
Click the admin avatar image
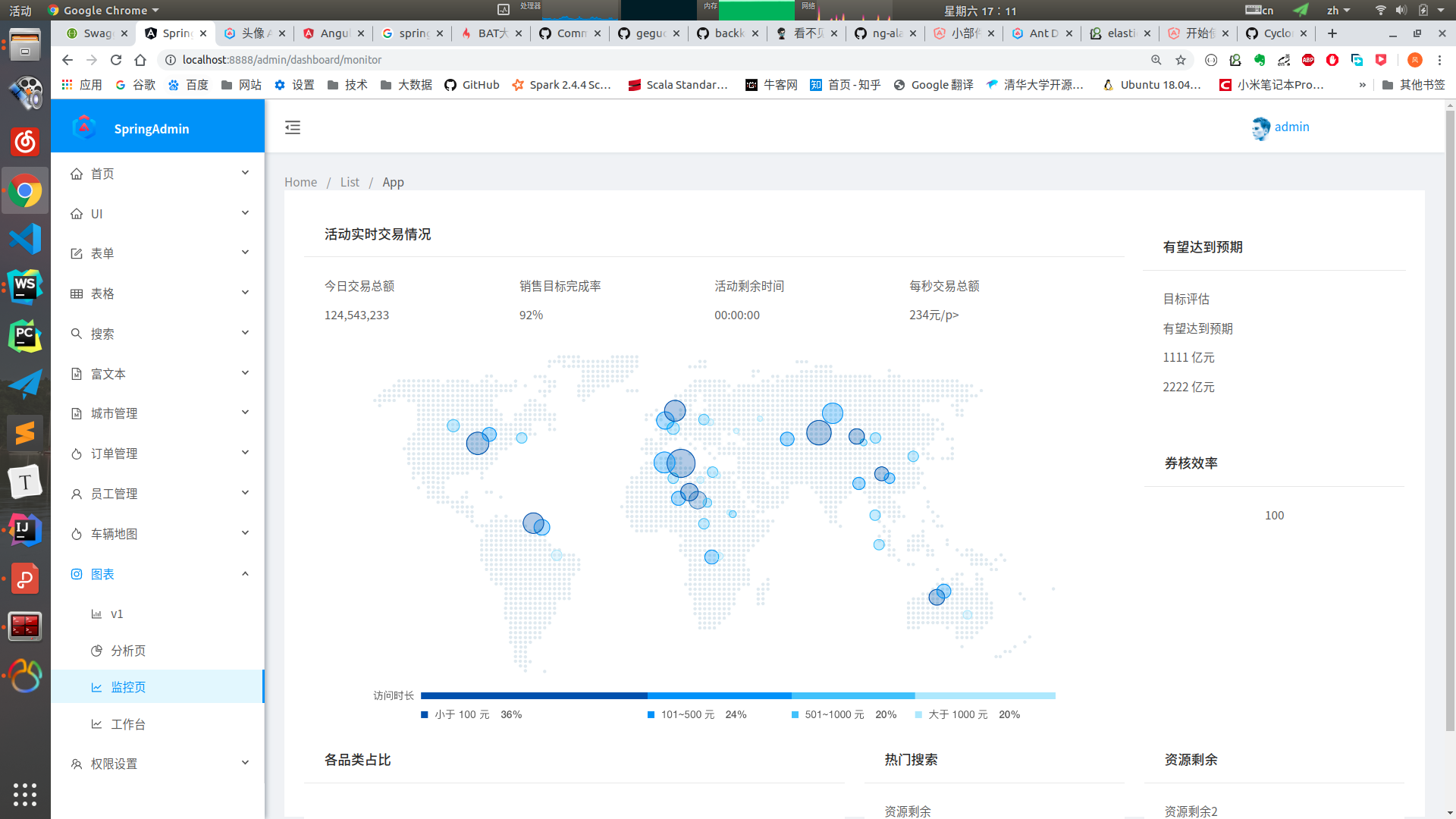[1260, 128]
